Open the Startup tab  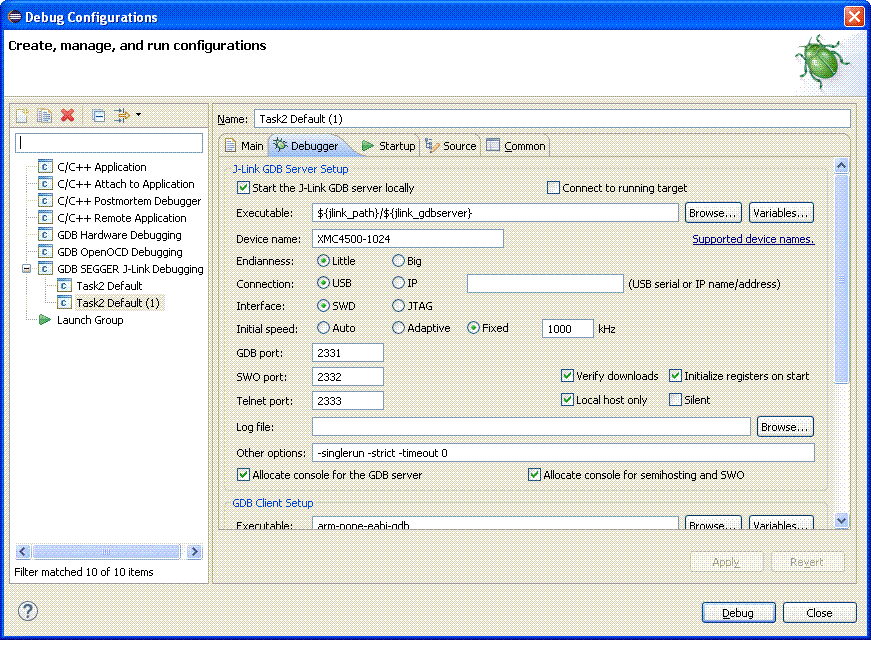pyautogui.click(x=388, y=145)
